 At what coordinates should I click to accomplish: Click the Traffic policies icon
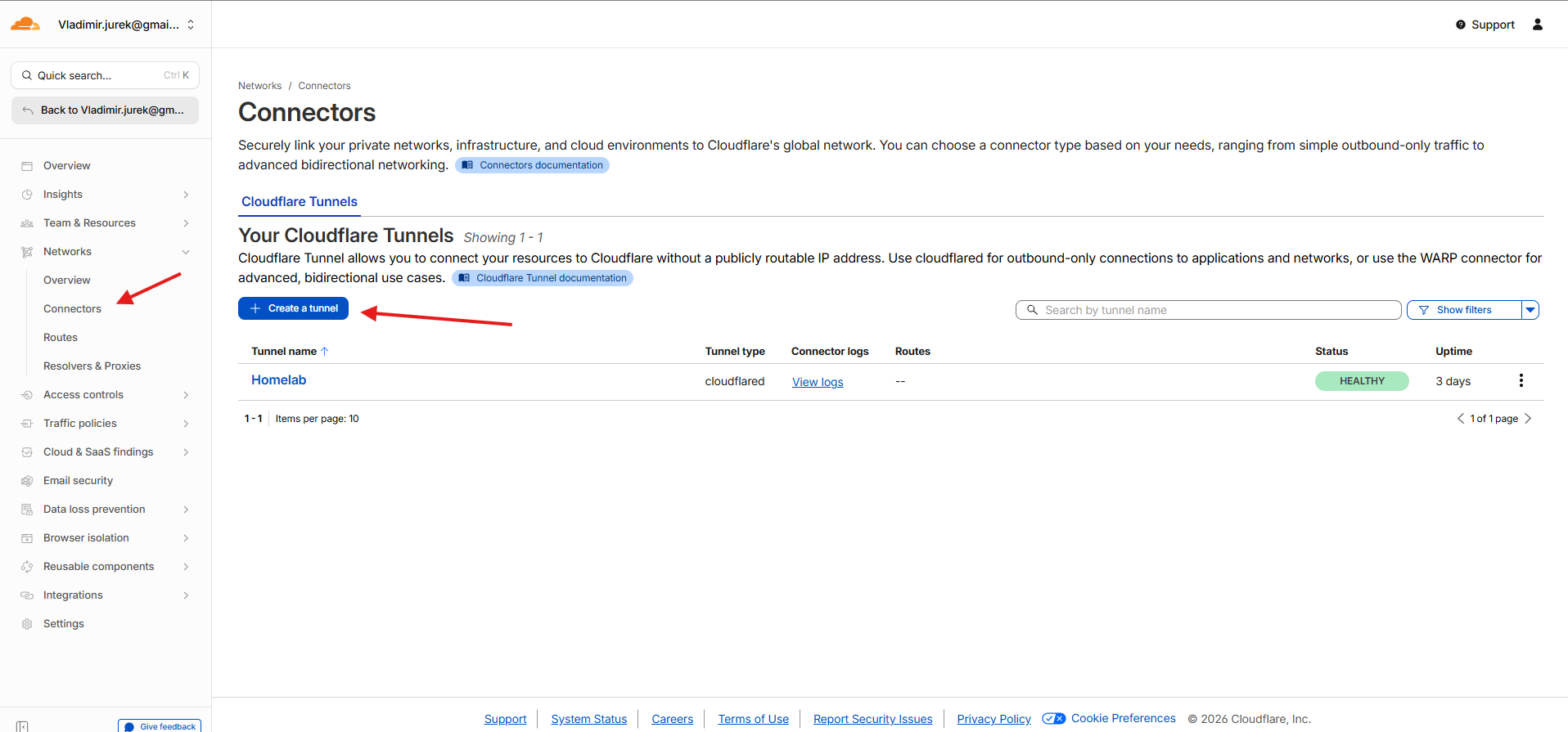tap(27, 424)
